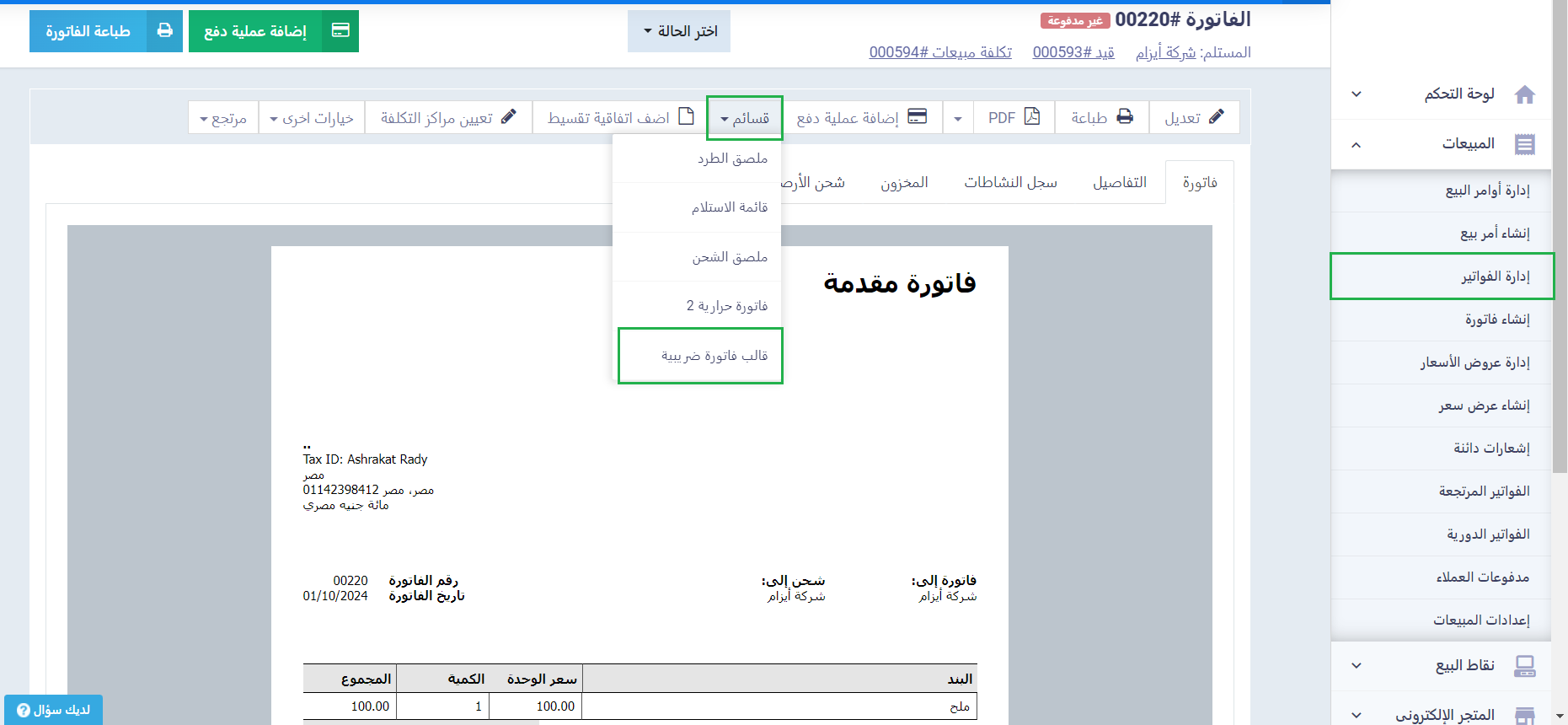The image size is (1568, 725).
Task: Click the PDF file icon in toolbar
Action: click(1032, 117)
